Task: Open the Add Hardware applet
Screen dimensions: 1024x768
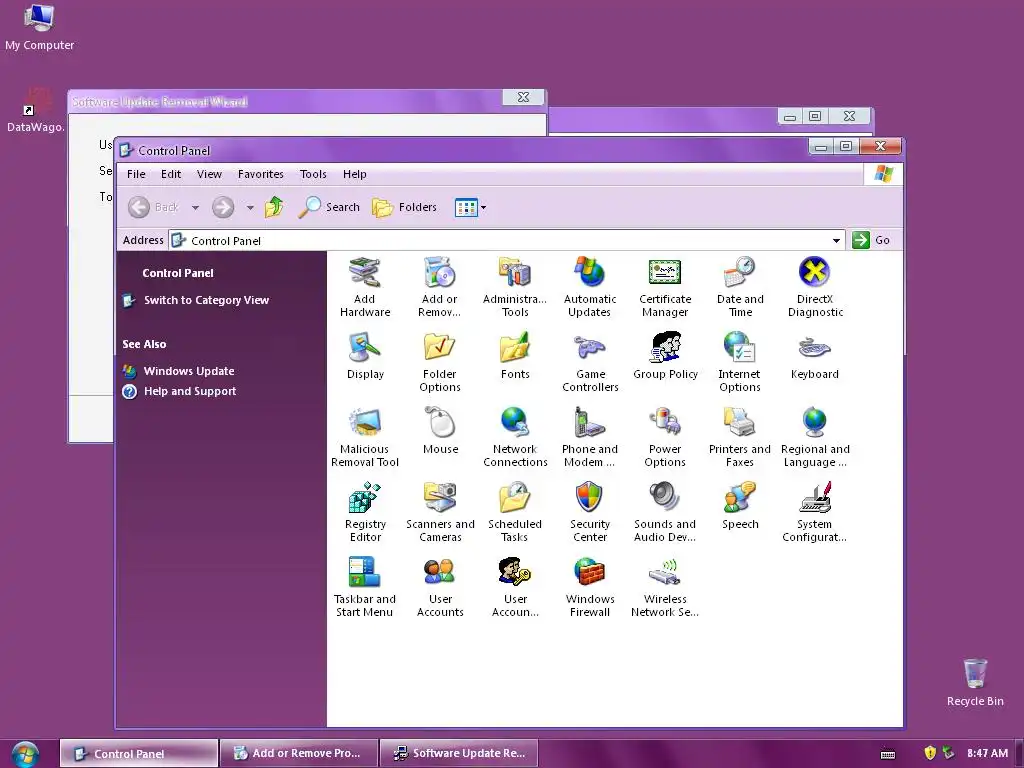Action: (x=364, y=287)
